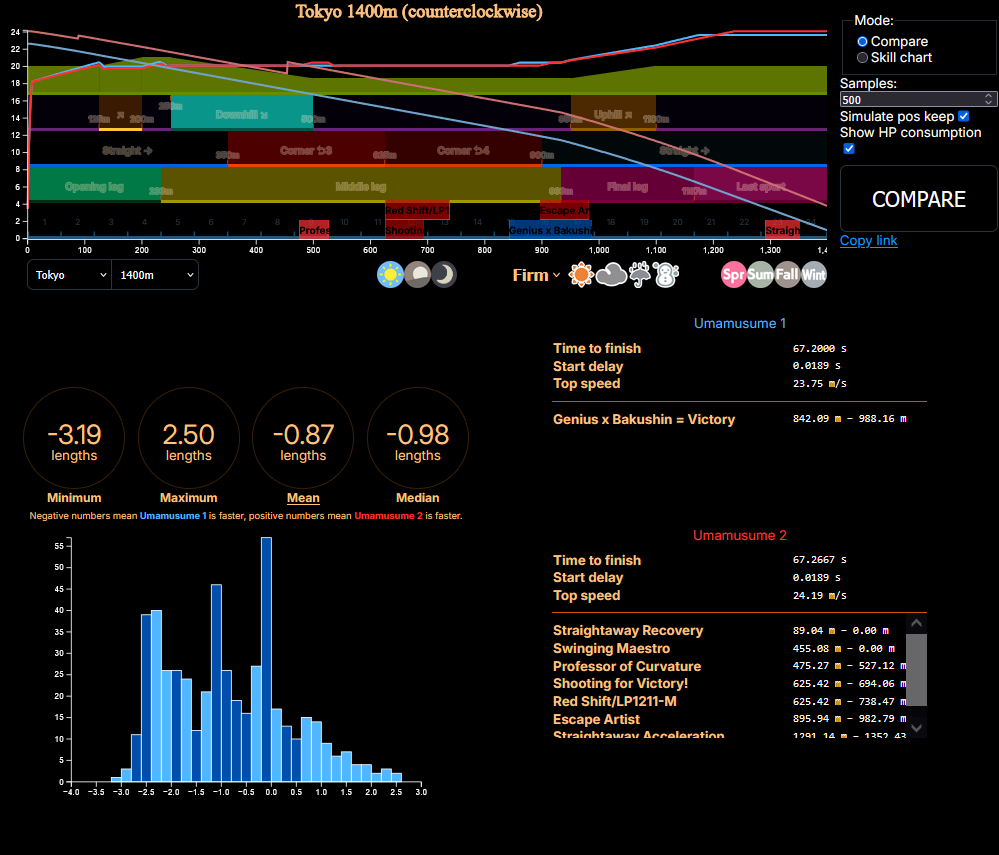The height and width of the screenshot is (855, 999).
Task: Click the Shooting skill marker on chart
Action: pyautogui.click(x=405, y=230)
